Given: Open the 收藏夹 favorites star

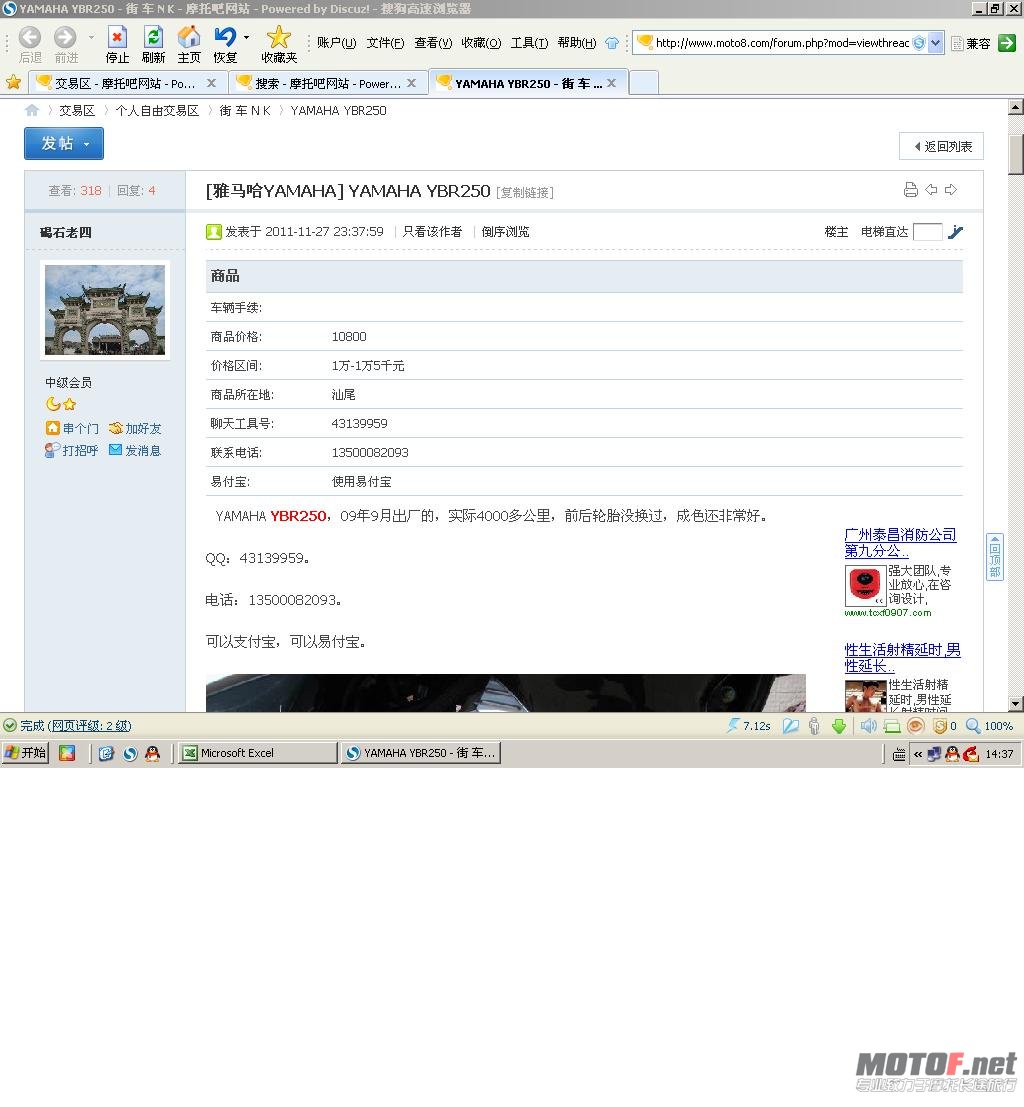Looking at the screenshot, I should pyautogui.click(x=279, y=44).
